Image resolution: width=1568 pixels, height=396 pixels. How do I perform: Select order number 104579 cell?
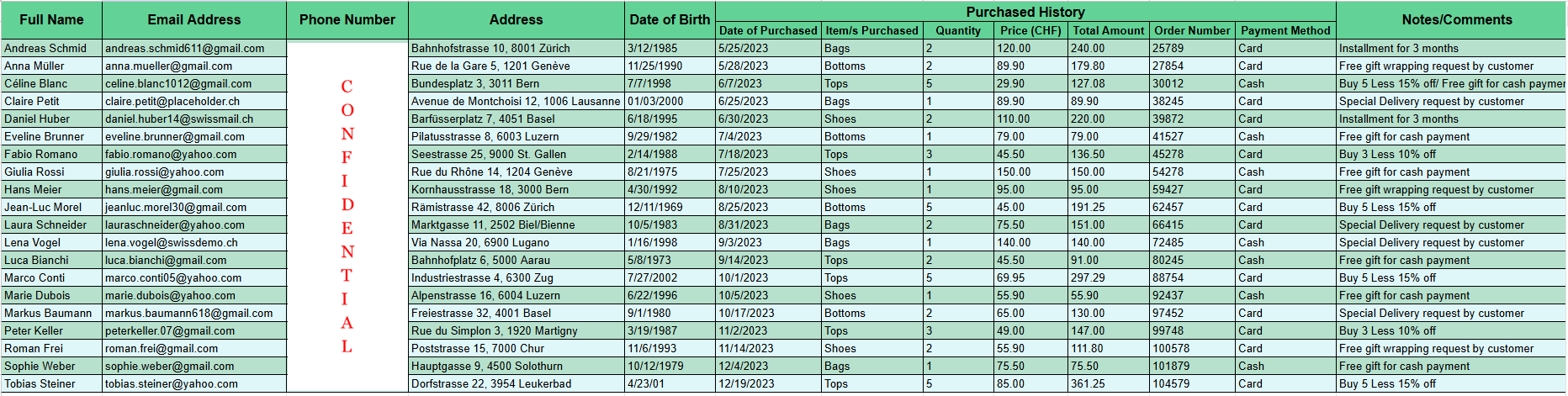pos(1192,384)
